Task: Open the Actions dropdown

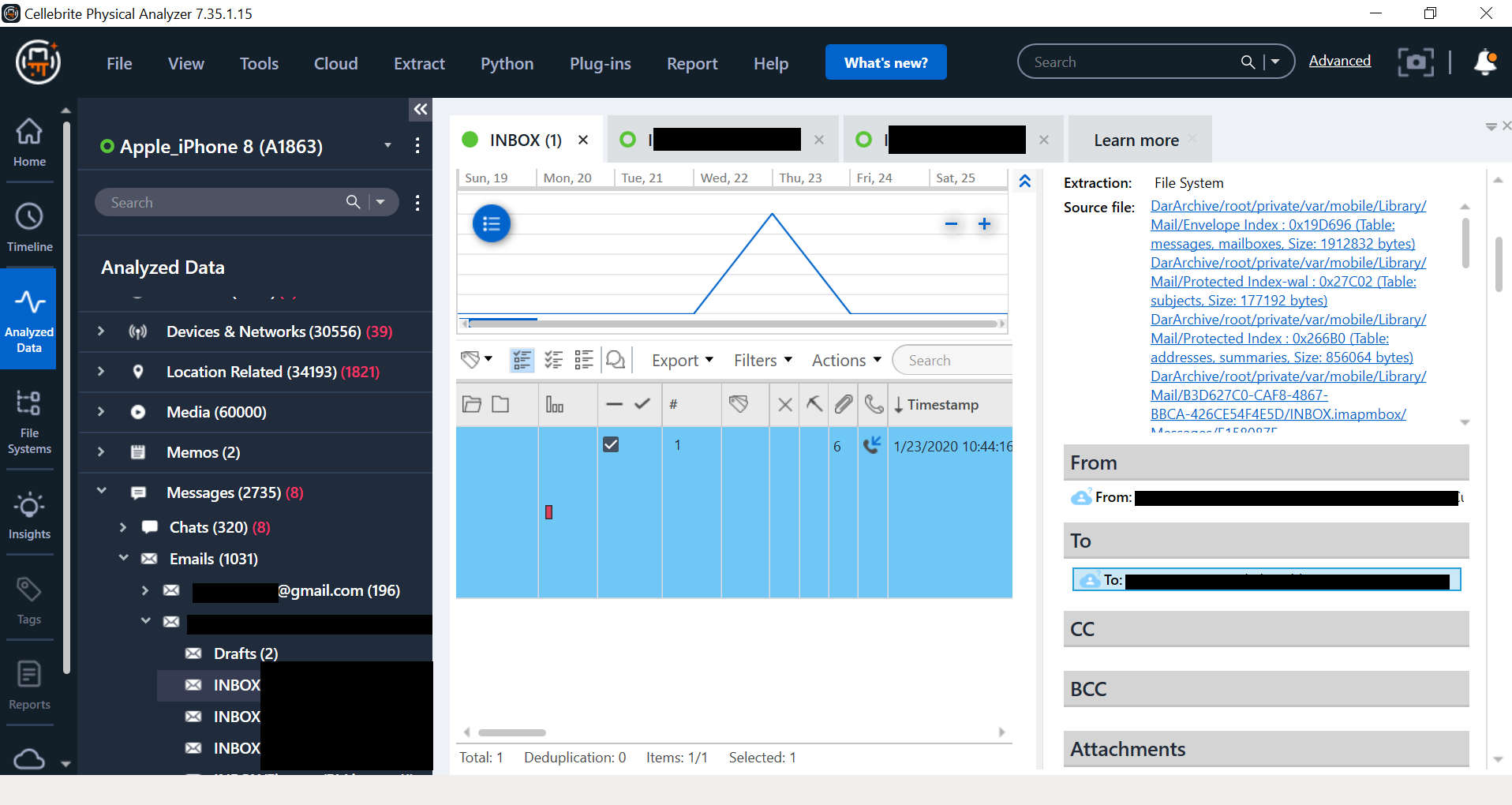Action: pos(847,360)
